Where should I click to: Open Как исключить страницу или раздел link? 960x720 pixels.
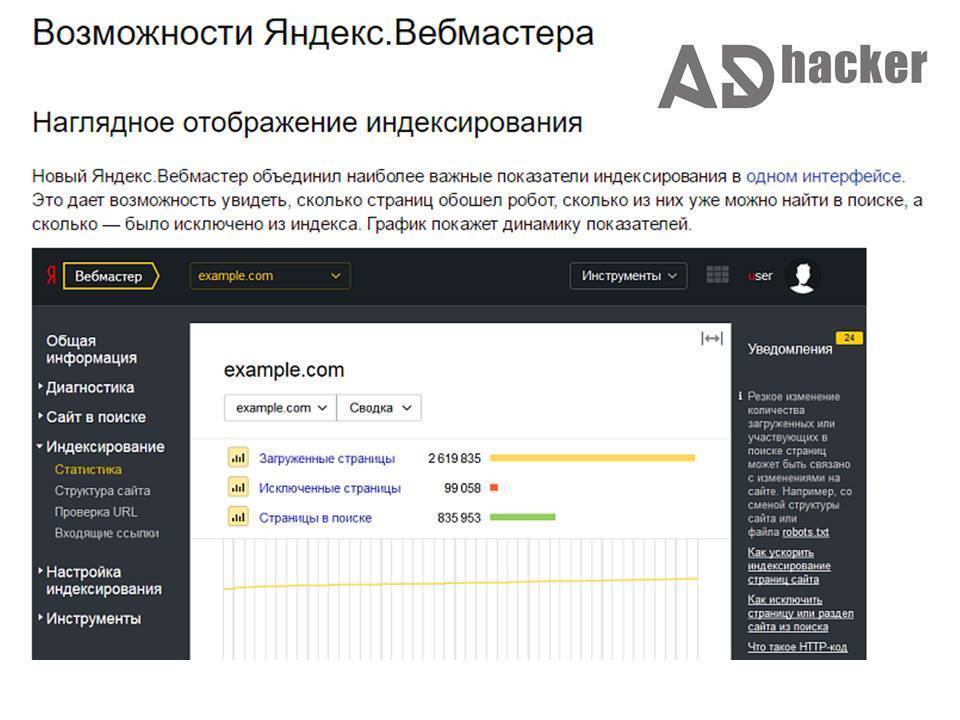pos(800,613)
